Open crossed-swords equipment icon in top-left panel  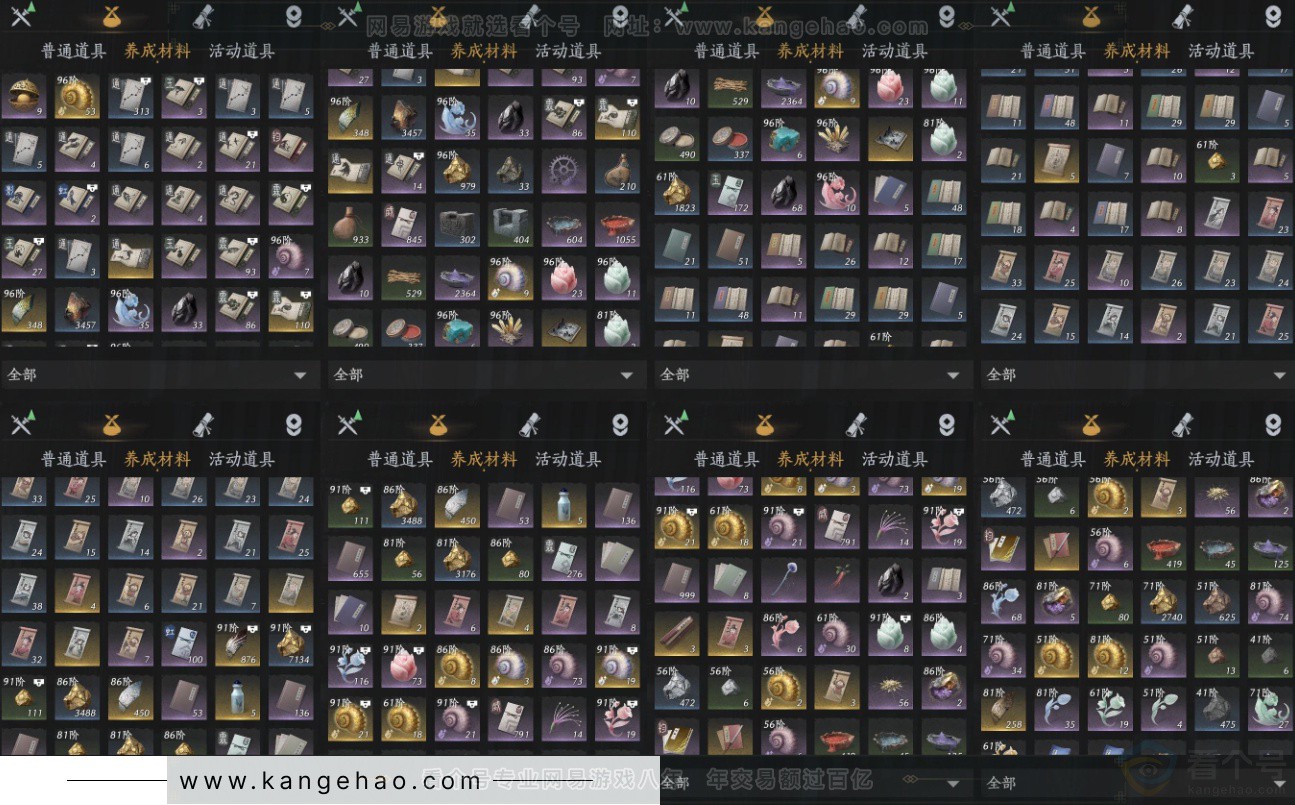click(22, 15)
